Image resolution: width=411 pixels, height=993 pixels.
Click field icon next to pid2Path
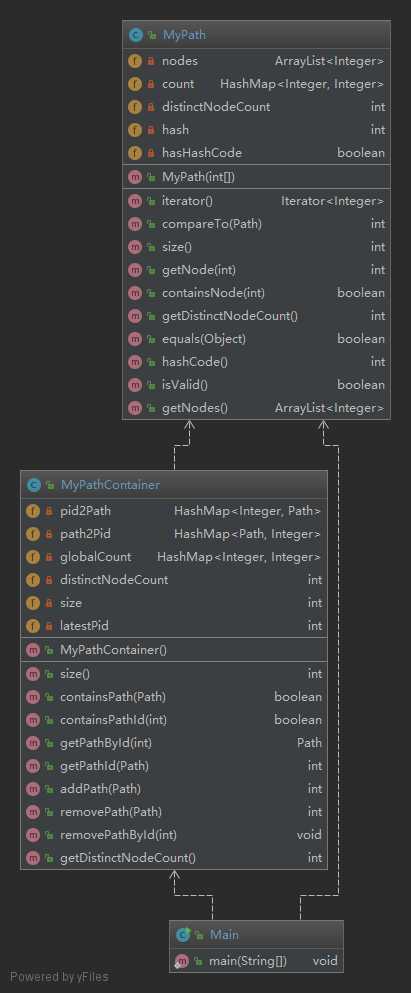[x=33, y=511]
